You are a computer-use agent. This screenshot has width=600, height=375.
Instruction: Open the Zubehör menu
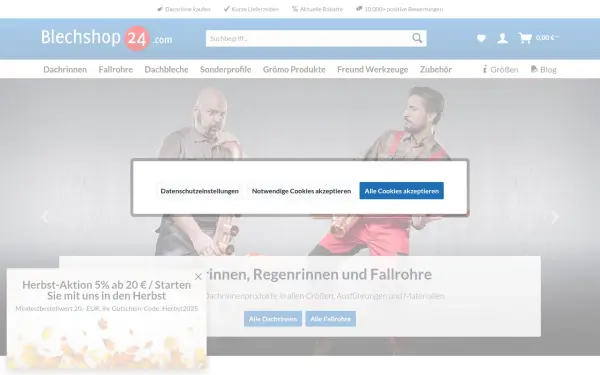tap(436, 69)
